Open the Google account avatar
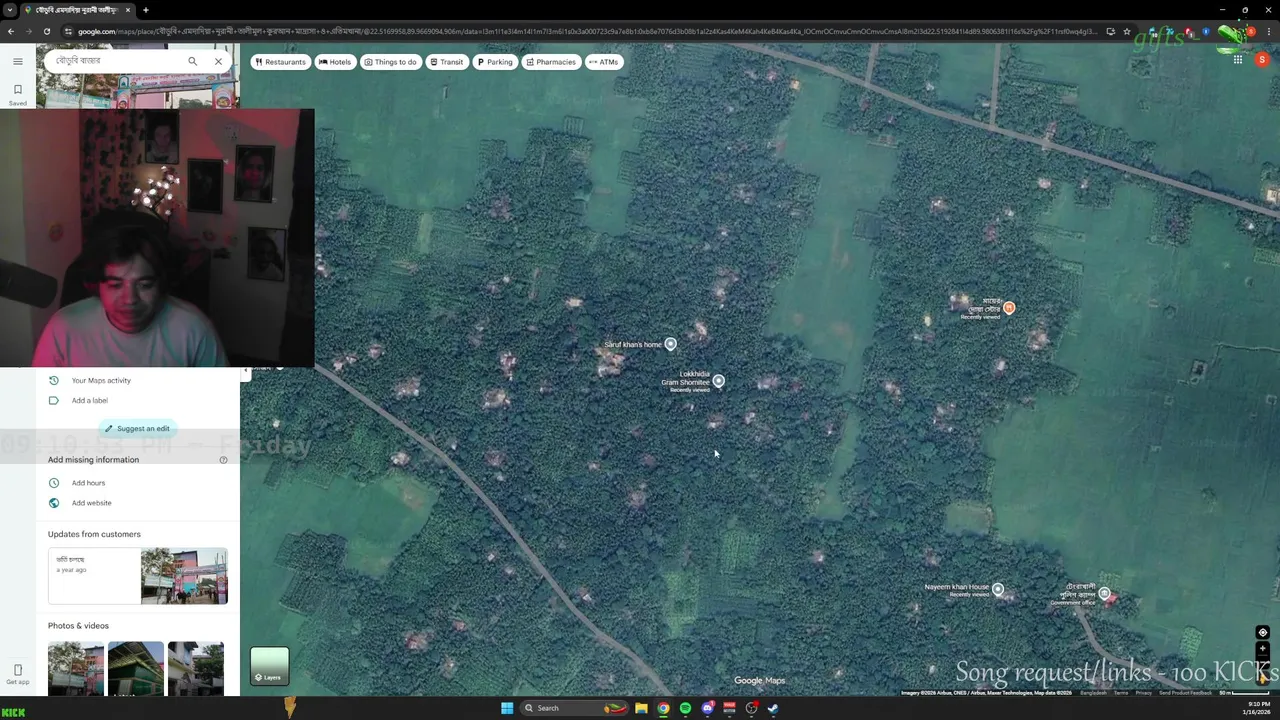The height and width of the screenshot is (720, 1280). tap(1262, 60)
